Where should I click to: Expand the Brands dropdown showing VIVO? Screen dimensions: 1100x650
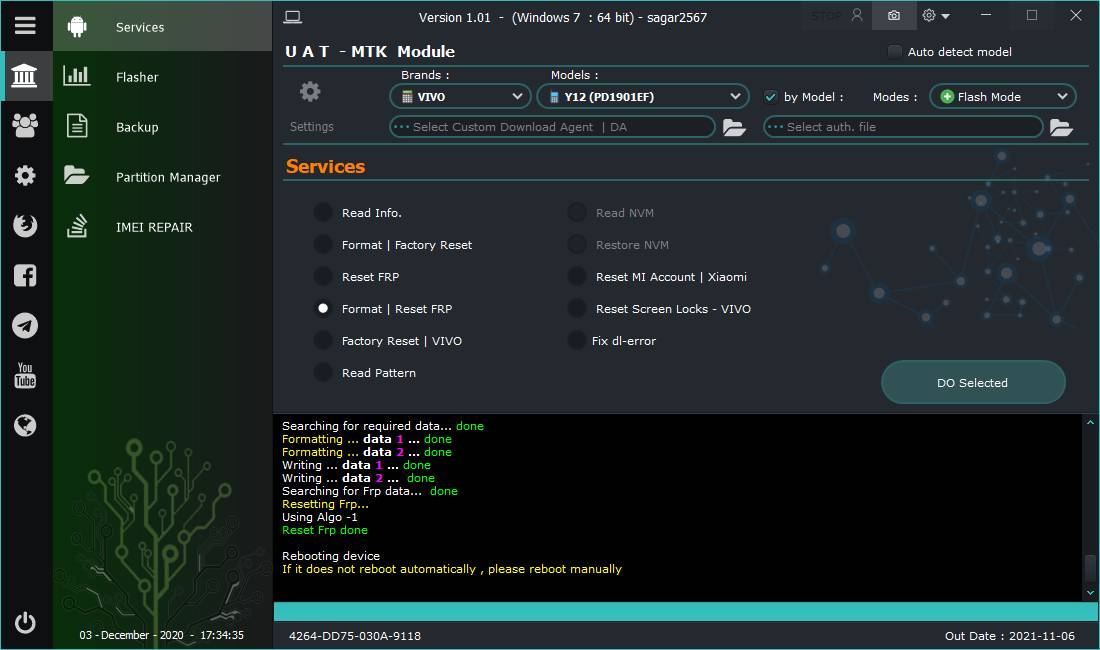click(x=460, y=97)
